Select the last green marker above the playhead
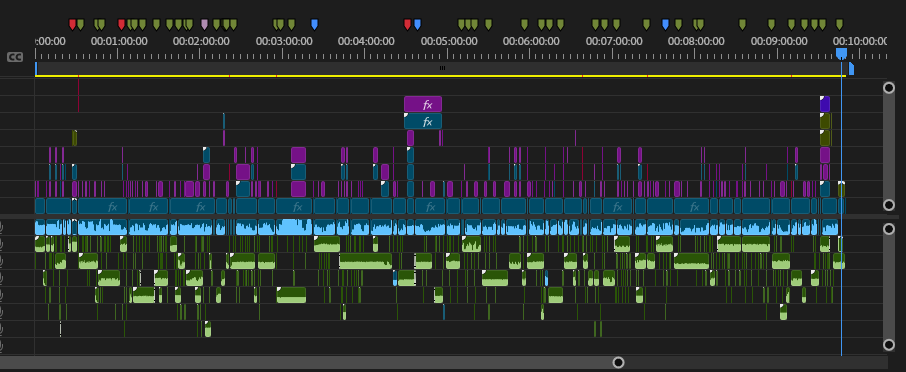 tap(839, 24)
